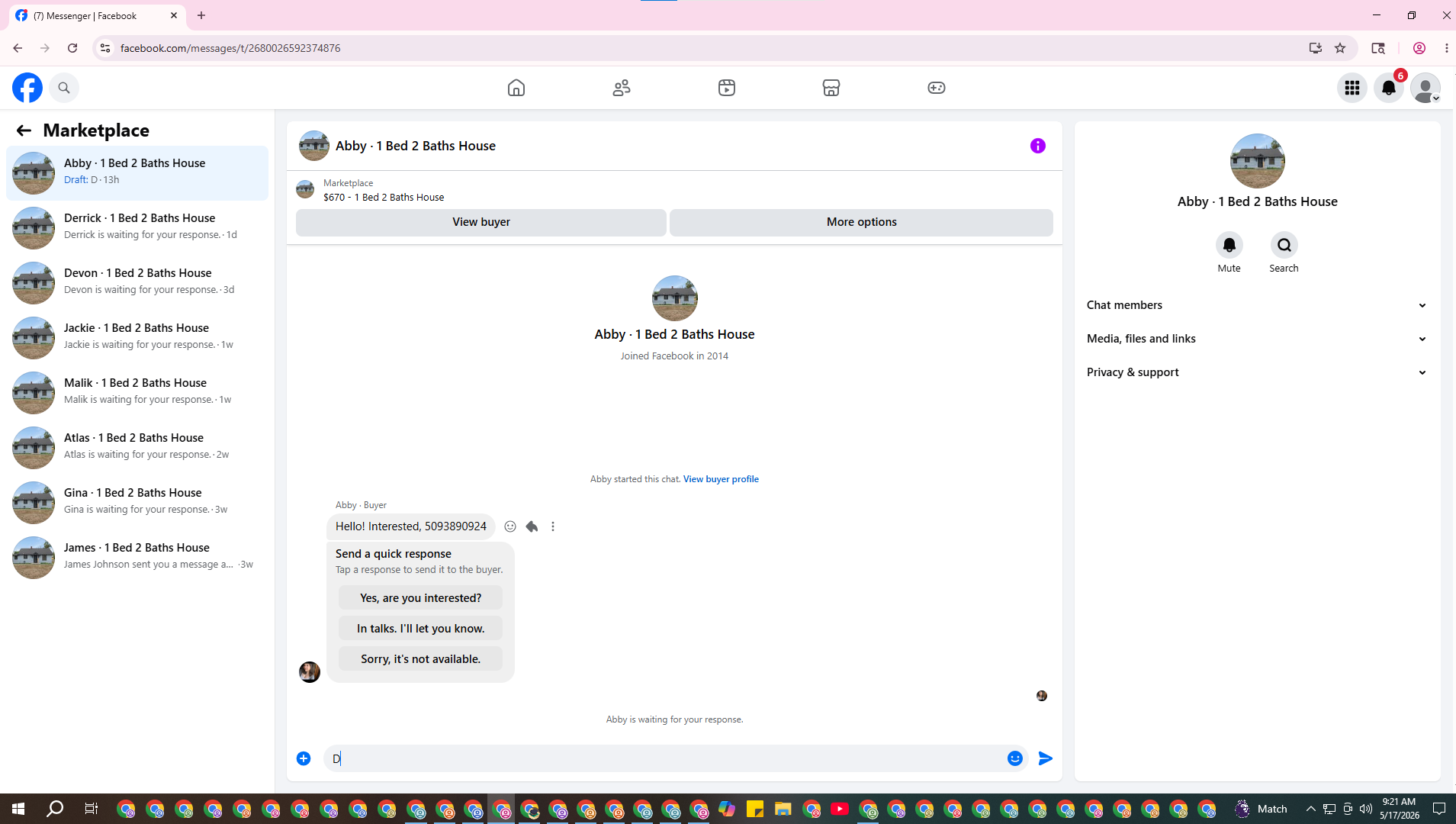Viewport: 1456px width, 824px height.
Task: Send quick response "Sorry, it's not available."
Action: click(420, 659)
